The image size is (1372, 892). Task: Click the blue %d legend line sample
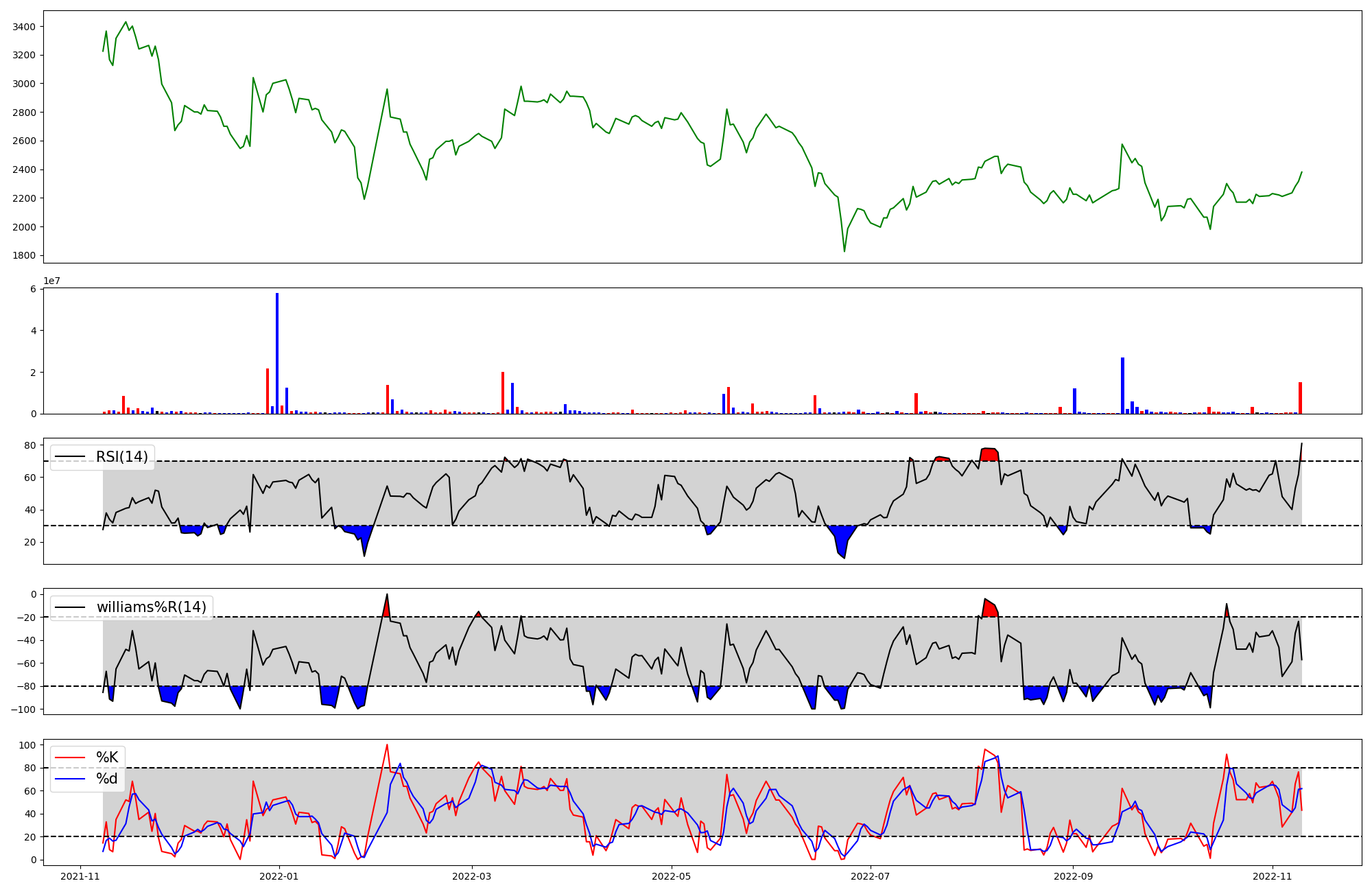coord(70,779)
